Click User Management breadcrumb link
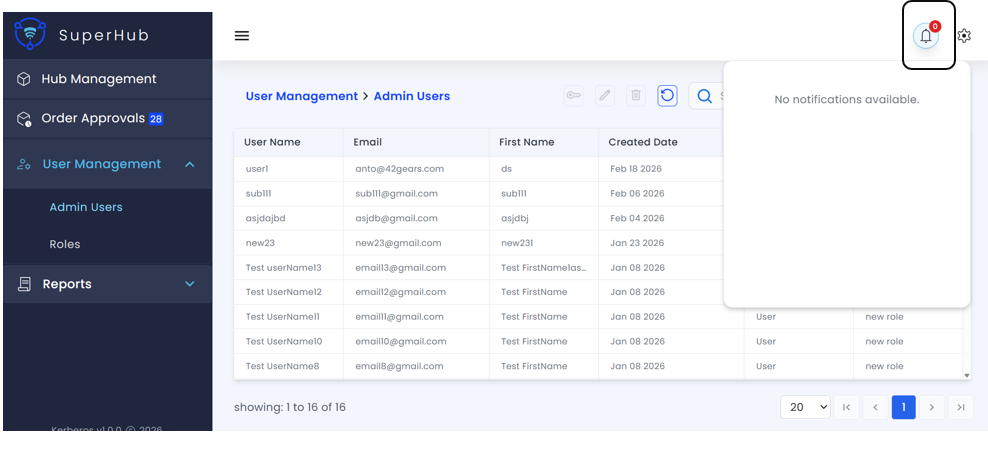Viewport: 988px width, 450px height. click(301, 96)
